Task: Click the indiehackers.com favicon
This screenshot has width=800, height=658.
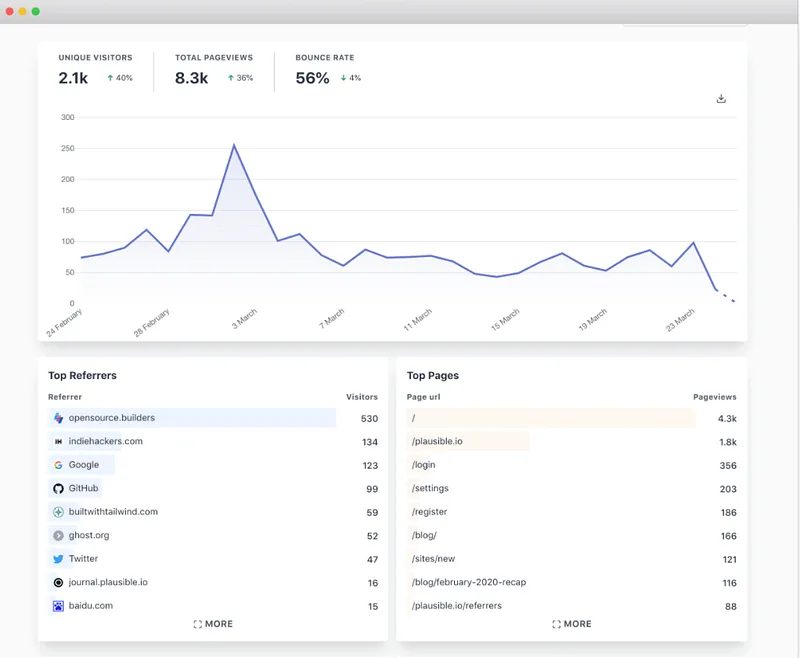Action: coord(58,441)
